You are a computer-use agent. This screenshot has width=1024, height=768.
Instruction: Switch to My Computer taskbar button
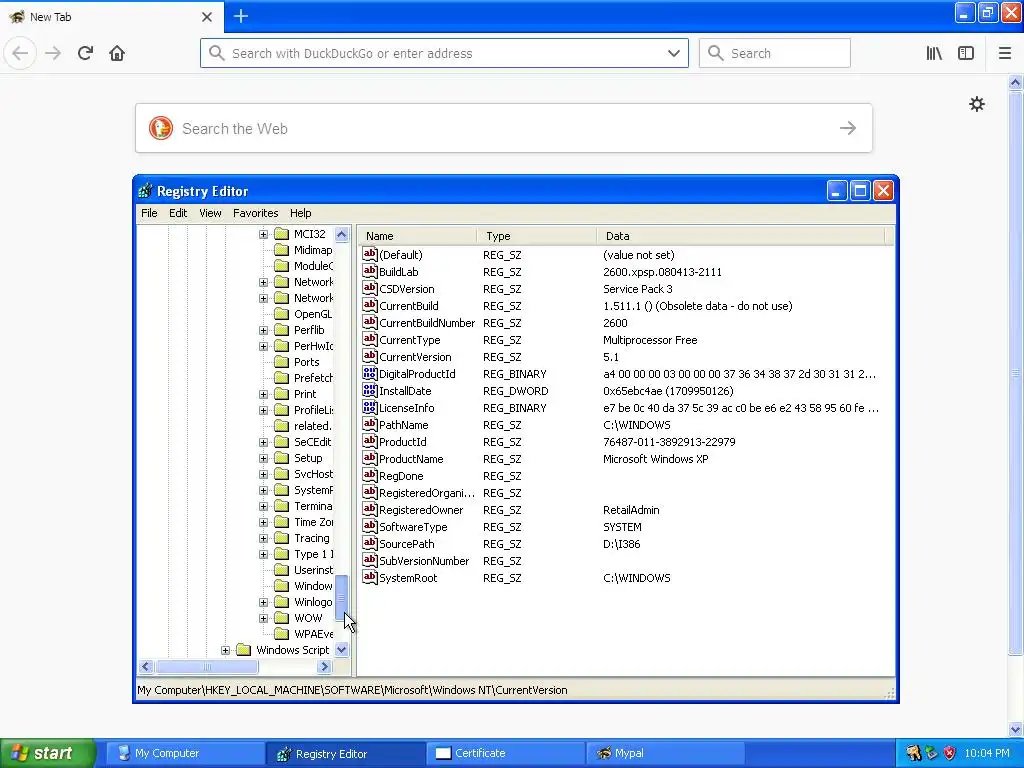(x=184, y=753)
